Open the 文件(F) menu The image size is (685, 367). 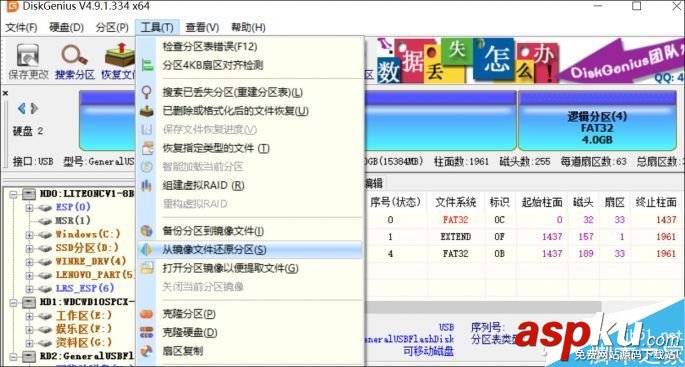coord(21,28)
